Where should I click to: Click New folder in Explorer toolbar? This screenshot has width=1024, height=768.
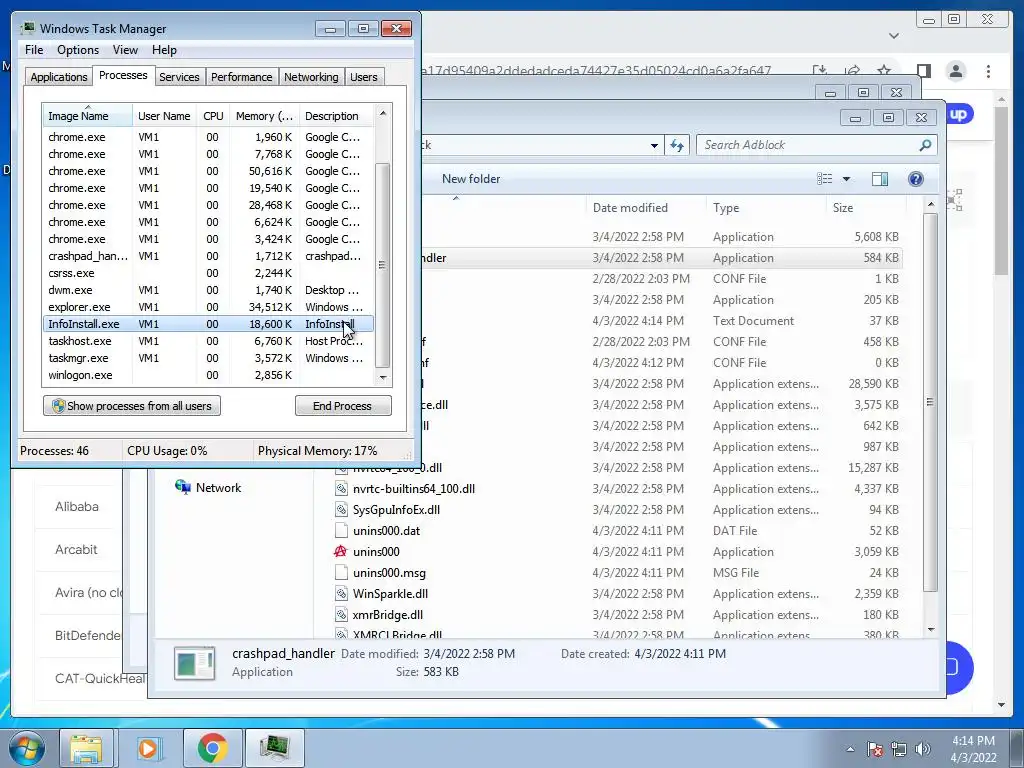click(x=471, y=179)
